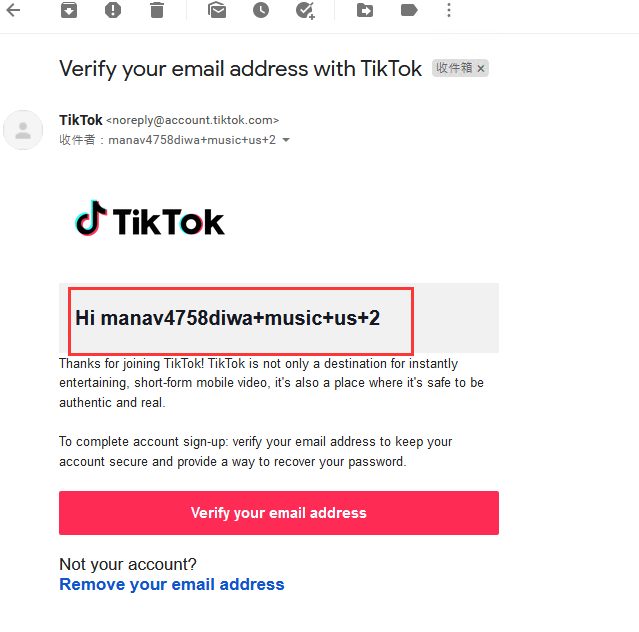639x632 pixels.
Task: Expand recipient details dropdown arrow
Action: coord(286,140)
